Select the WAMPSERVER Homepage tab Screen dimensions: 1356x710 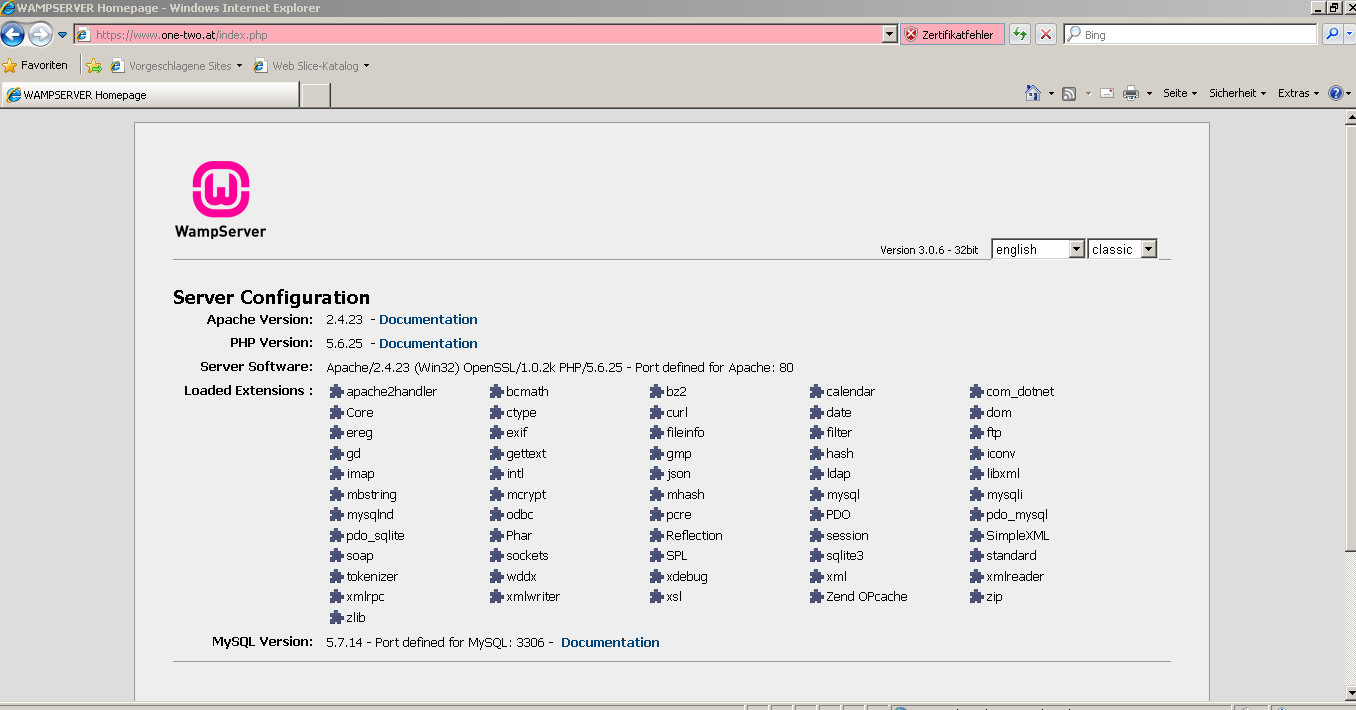(x=150, y=95)
